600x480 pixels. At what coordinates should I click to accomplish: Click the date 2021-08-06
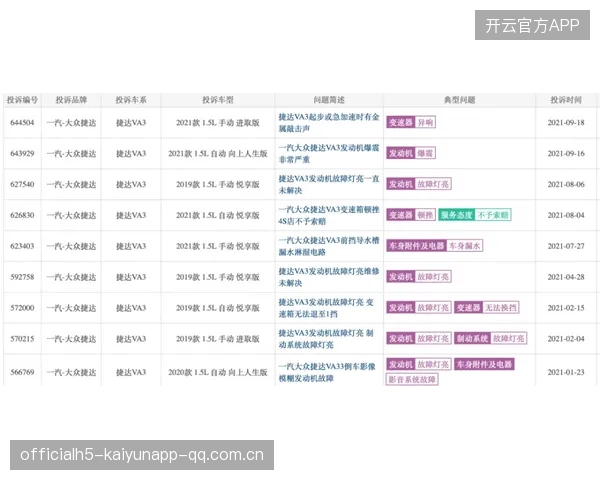click(x=566, y=184)
